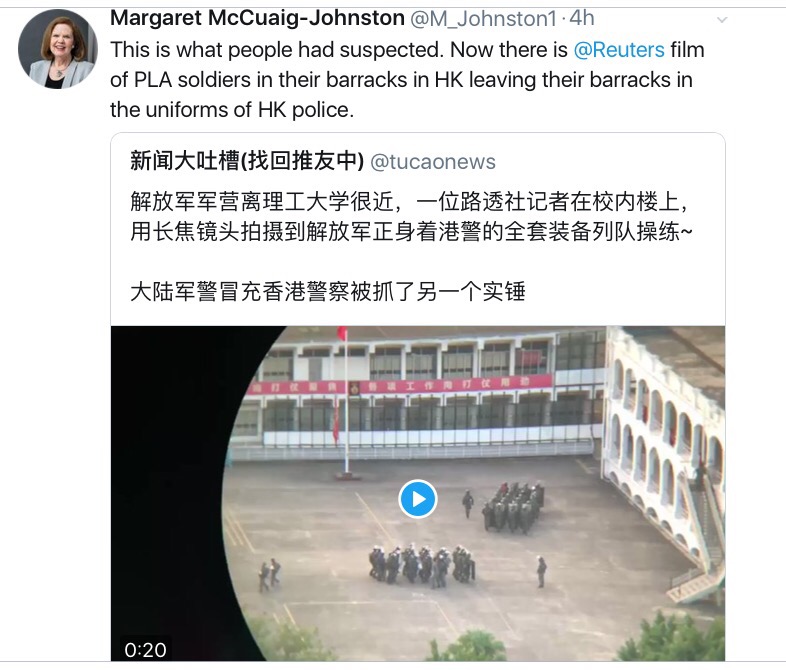The image size is (786, 670).
Task: Open Margaret McCuaig-Johnston's profile photo
Action: 58,50
